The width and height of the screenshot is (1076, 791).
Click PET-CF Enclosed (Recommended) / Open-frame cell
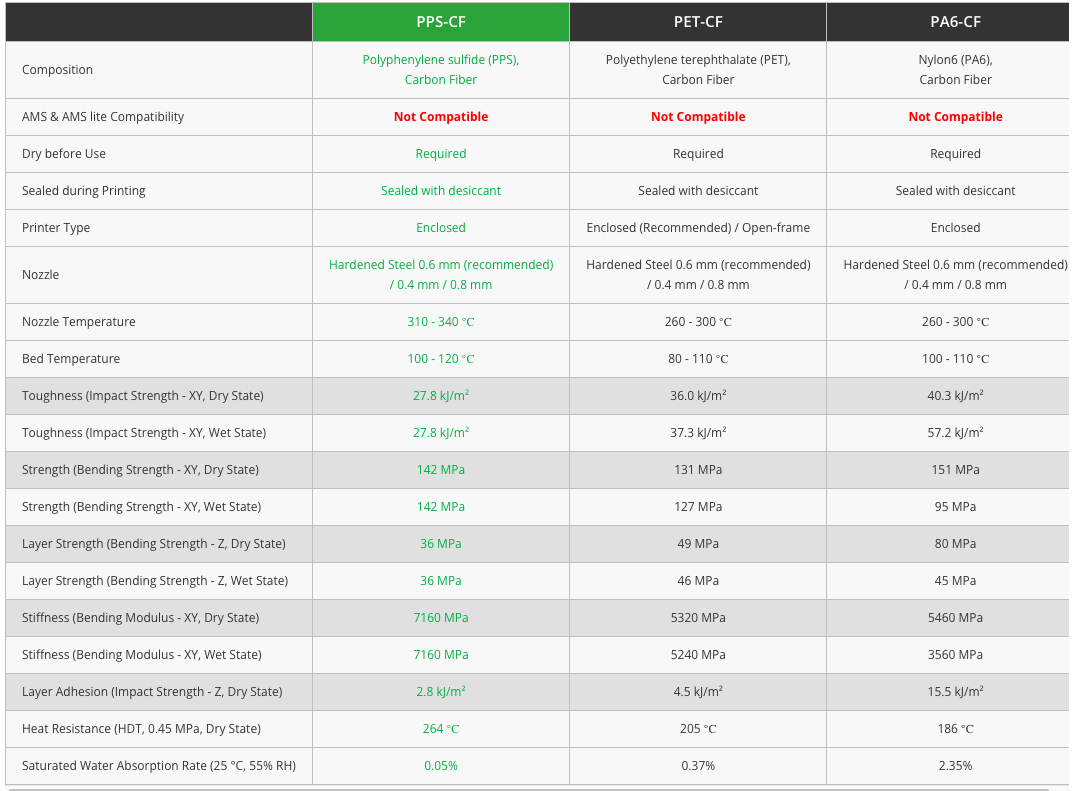point(698,228)
